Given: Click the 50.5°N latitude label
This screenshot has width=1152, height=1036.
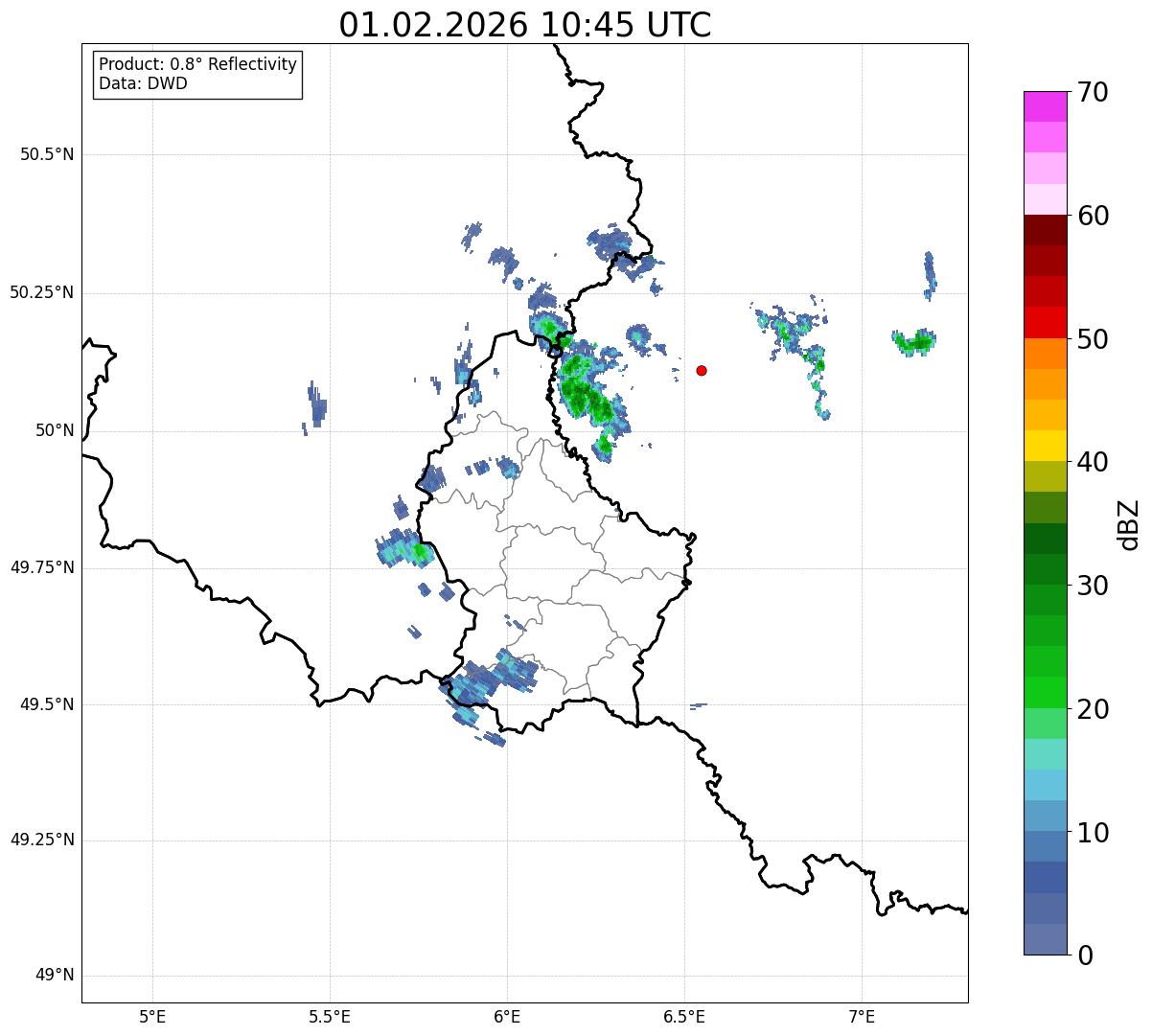Looking at the screenshot, I should click(x=47, y=154).
